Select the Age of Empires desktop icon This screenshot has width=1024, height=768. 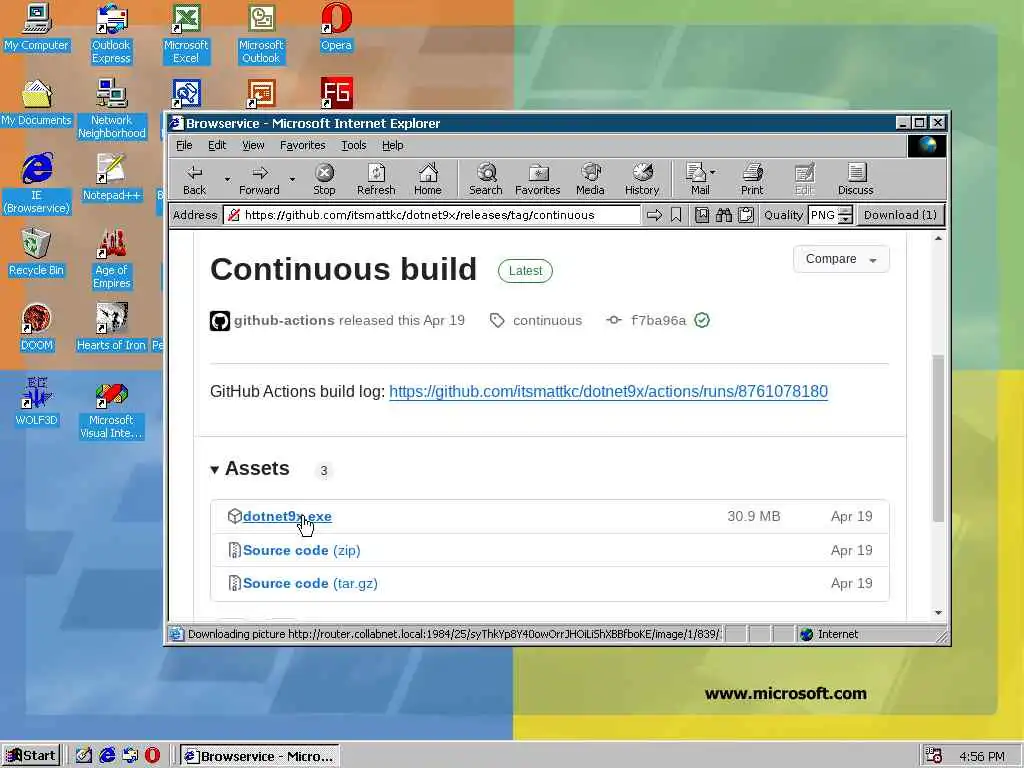coord(112,259)
